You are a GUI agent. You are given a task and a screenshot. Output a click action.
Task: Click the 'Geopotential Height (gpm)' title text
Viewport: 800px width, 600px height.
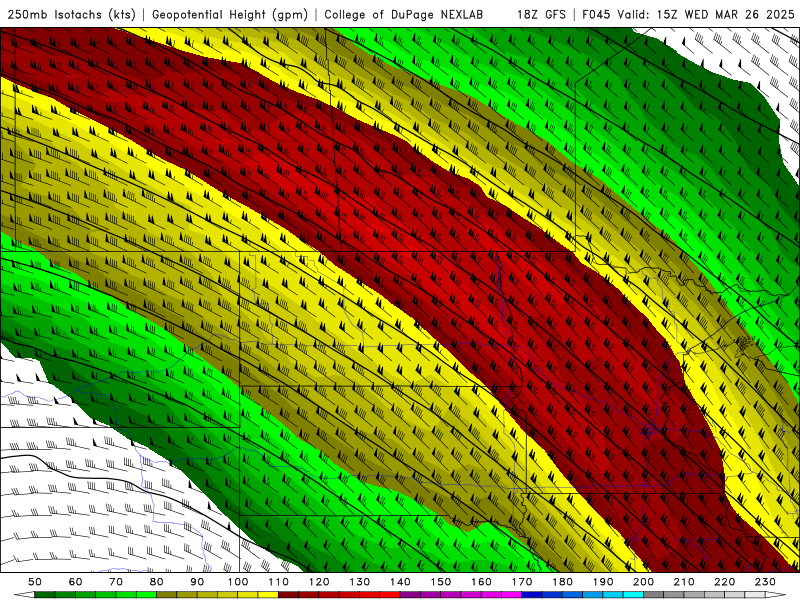230,15
